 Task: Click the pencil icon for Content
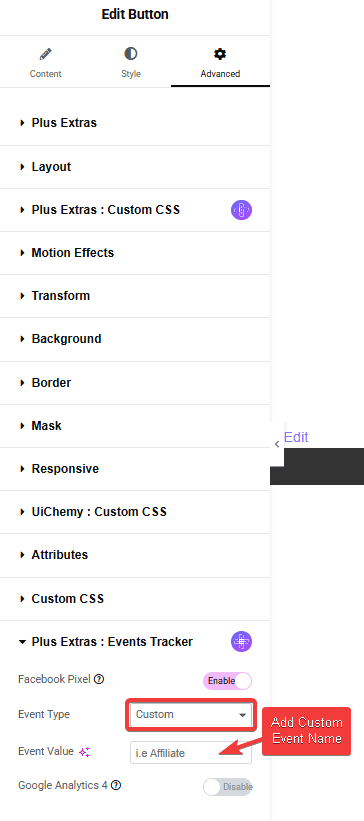point(46,53)
